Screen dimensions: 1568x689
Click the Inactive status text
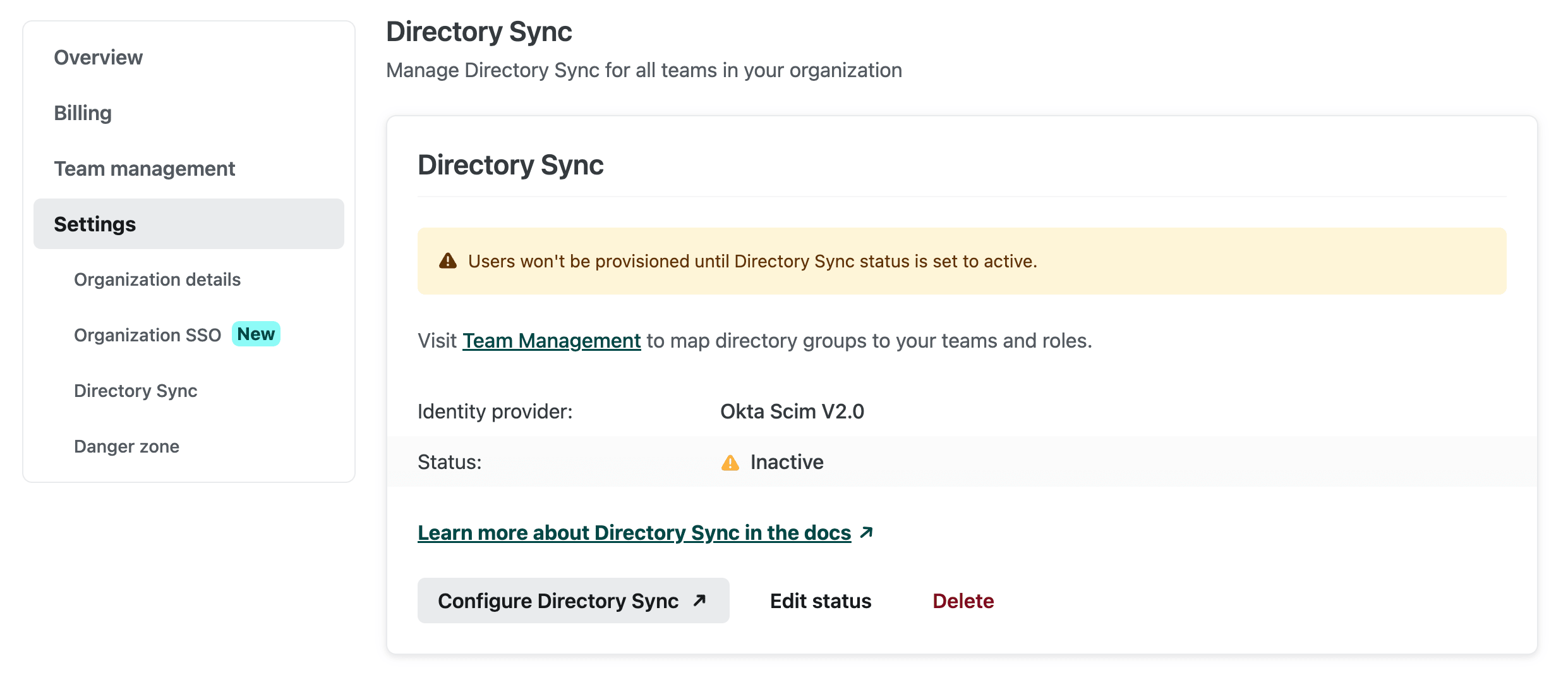(x=787, y=462)
